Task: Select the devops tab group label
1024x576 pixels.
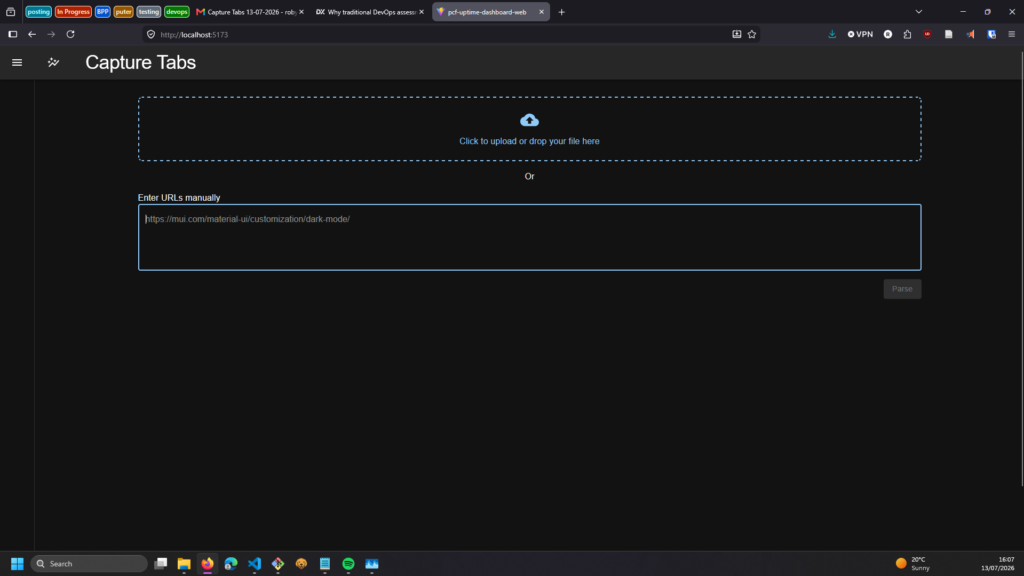Action: click(x=176, y=12)
